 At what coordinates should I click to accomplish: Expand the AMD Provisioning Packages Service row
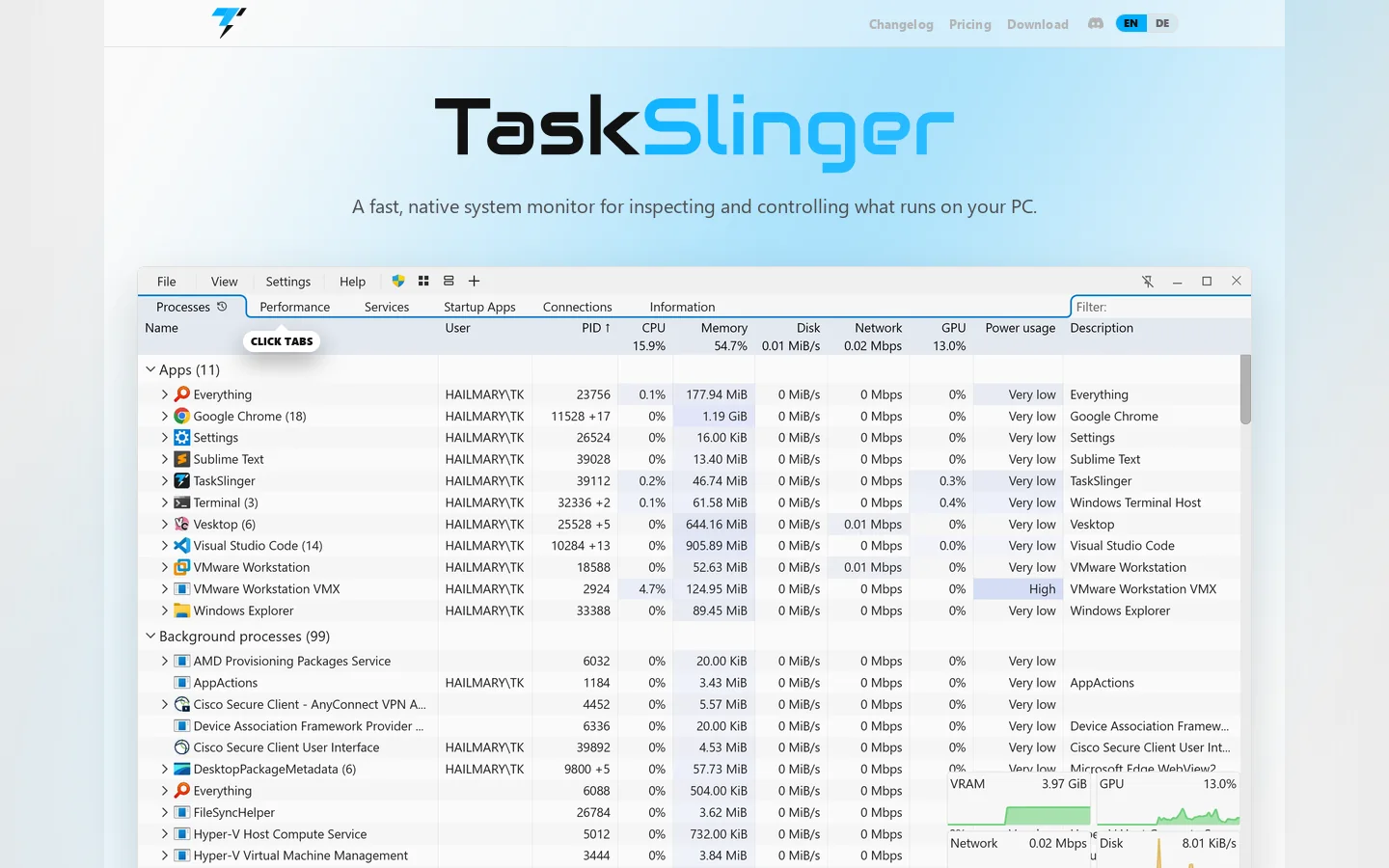[x=165, y=661]
